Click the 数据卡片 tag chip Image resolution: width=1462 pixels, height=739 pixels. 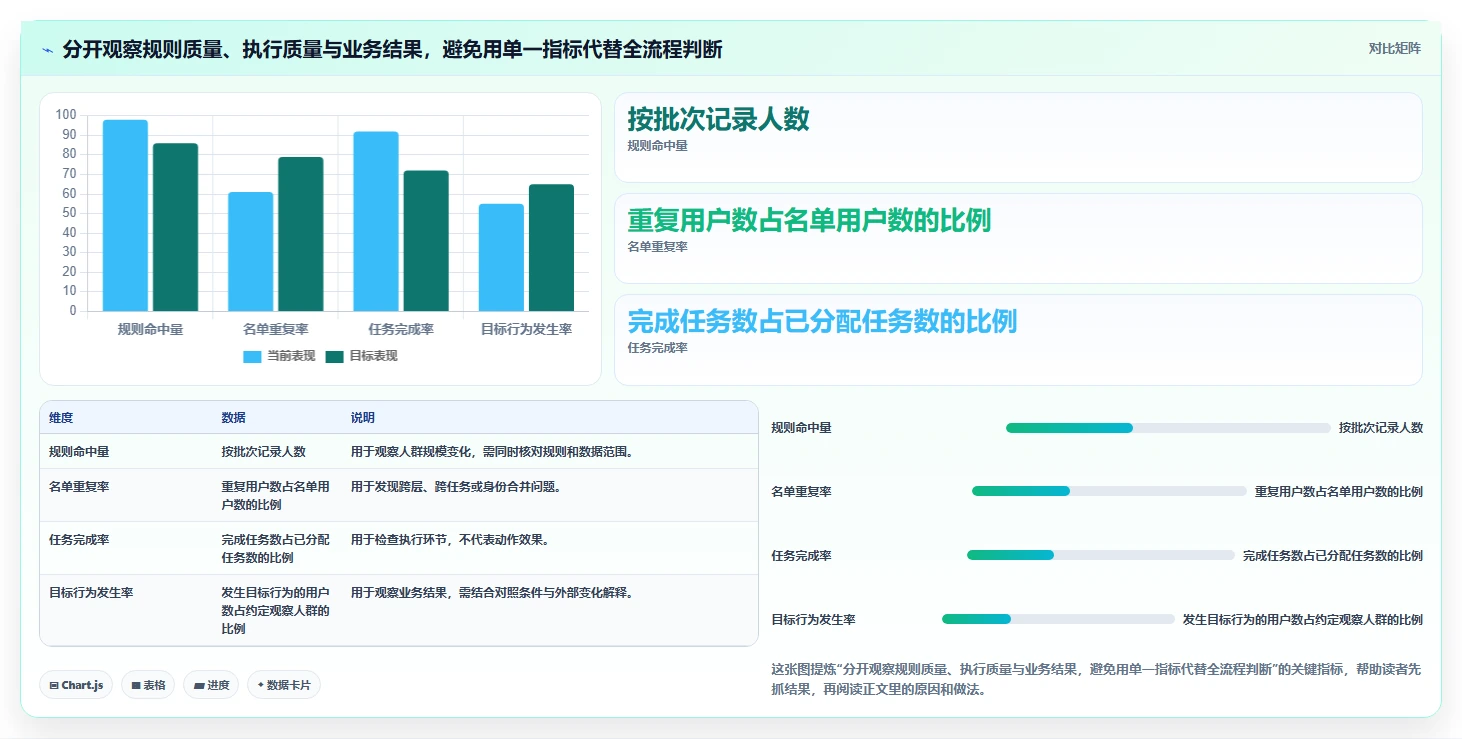284,685
